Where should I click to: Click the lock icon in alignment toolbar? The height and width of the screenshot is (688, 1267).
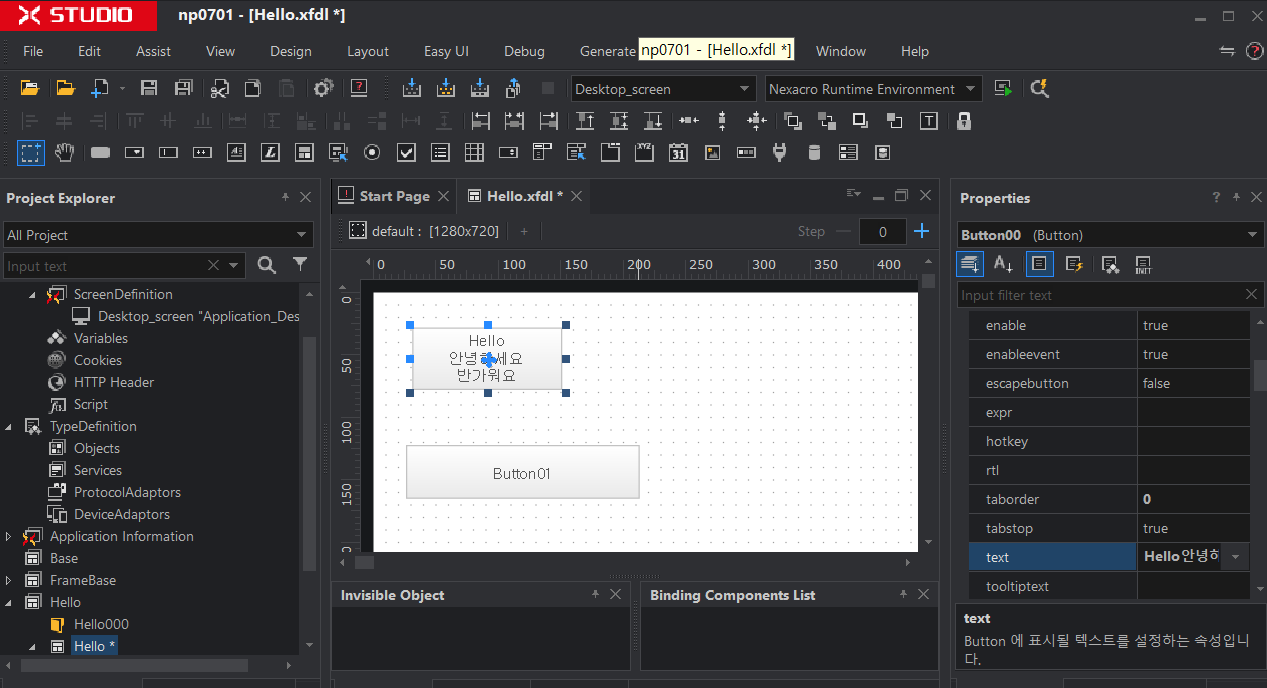[x=963, y=121]
